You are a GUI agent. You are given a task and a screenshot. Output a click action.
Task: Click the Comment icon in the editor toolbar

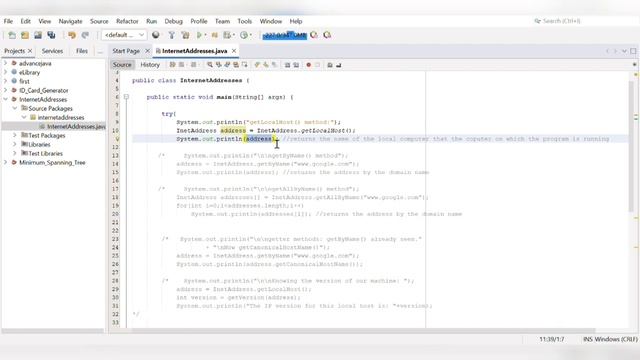[x=330, y=64]
